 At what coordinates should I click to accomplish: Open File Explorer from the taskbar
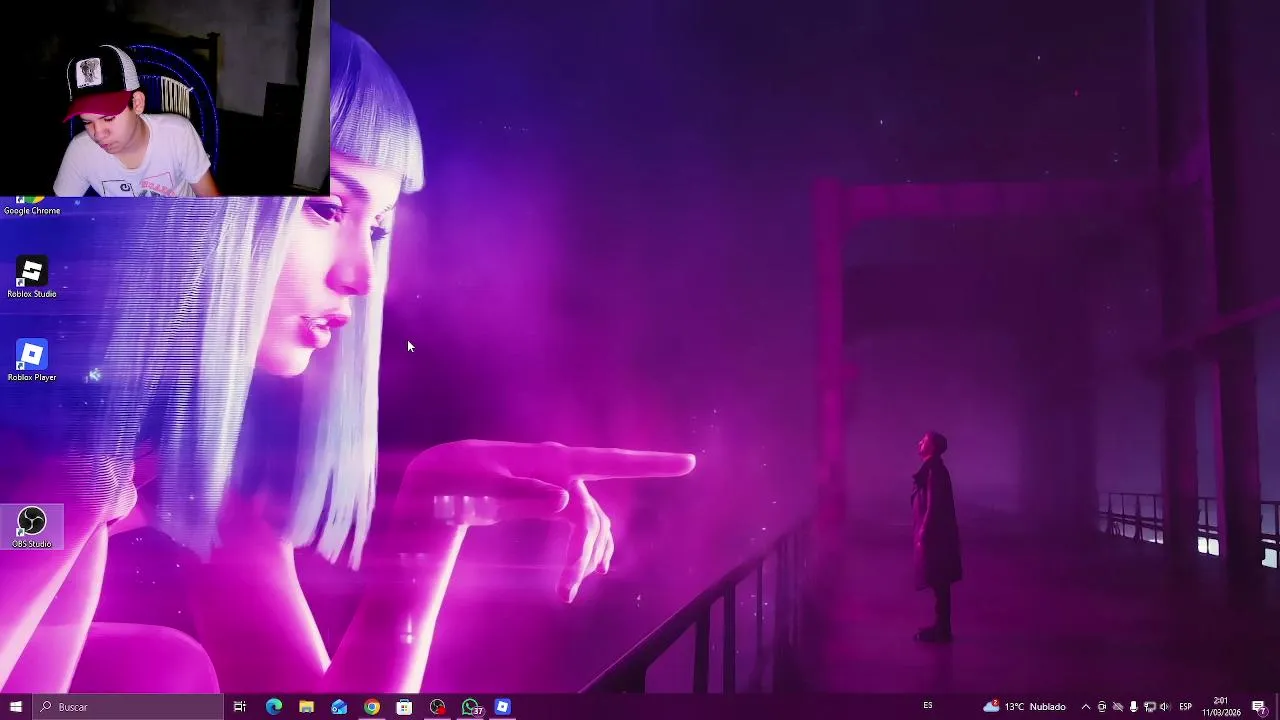[x=306, y=707]
